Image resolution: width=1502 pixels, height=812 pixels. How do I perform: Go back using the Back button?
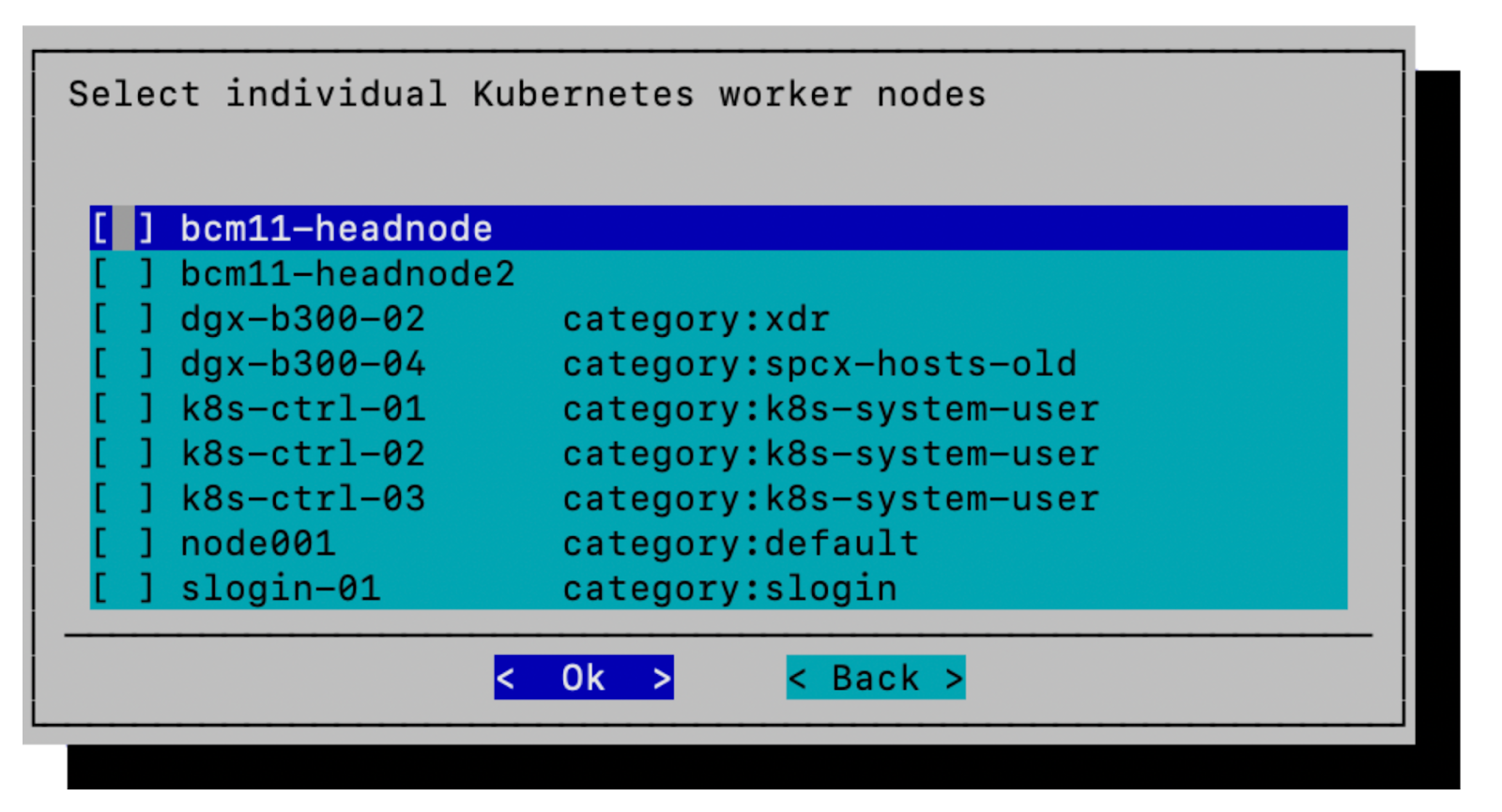[875, 678]
